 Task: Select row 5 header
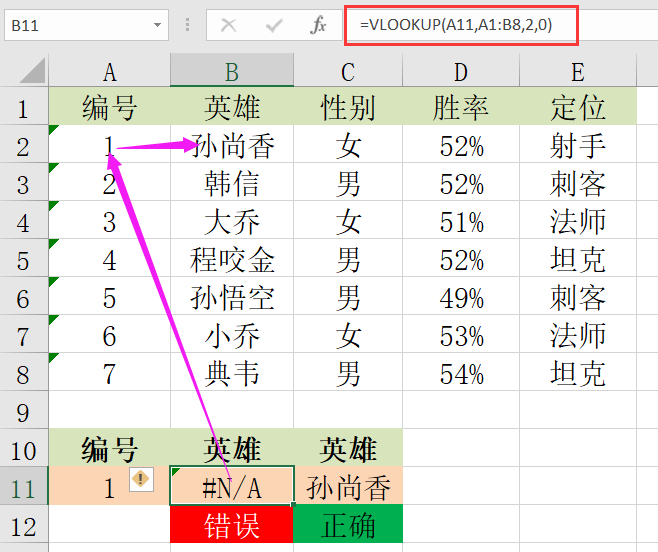(23, 259)
